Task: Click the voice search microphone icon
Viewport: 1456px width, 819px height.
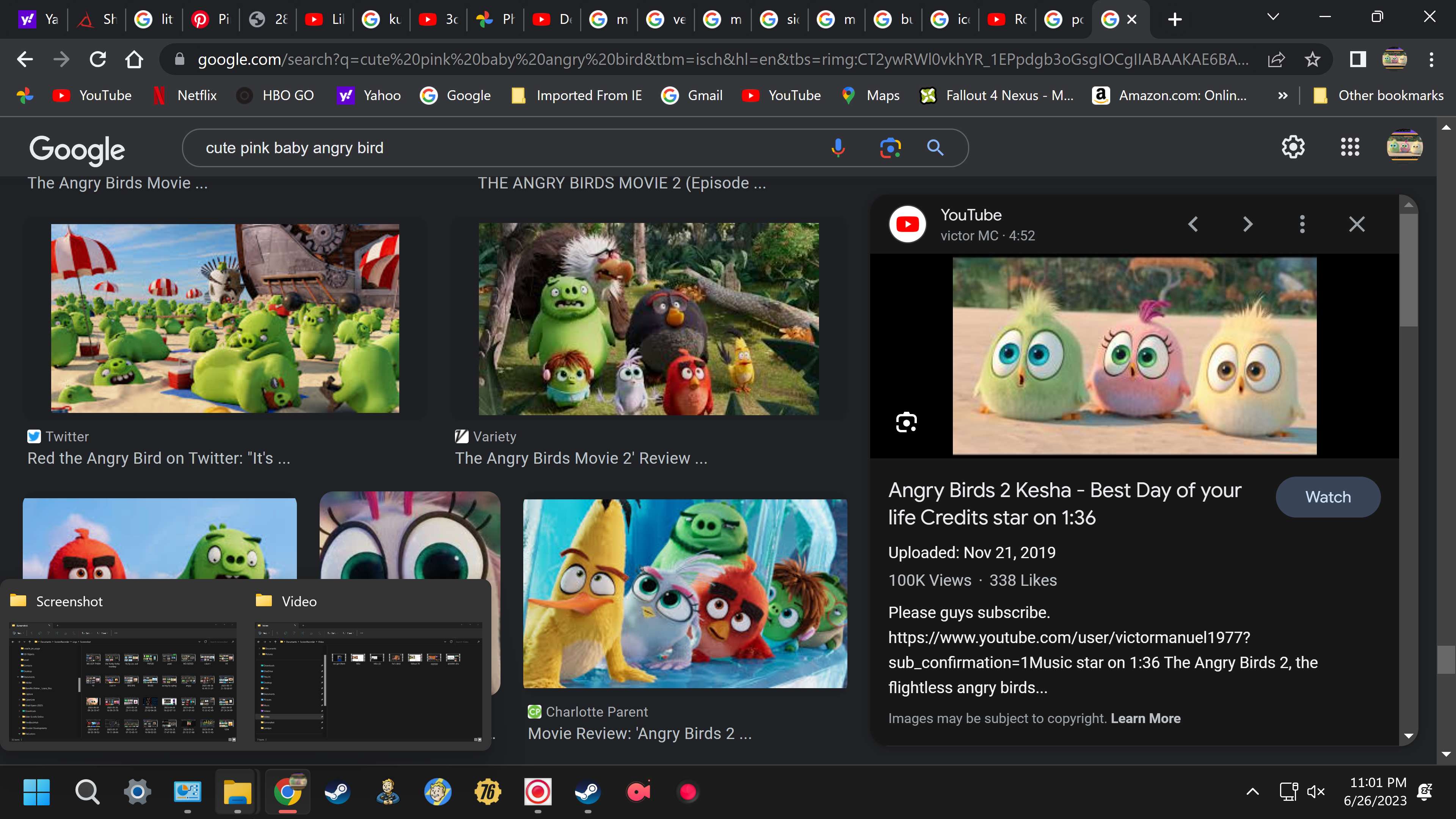Action: (x=838, y=148)
